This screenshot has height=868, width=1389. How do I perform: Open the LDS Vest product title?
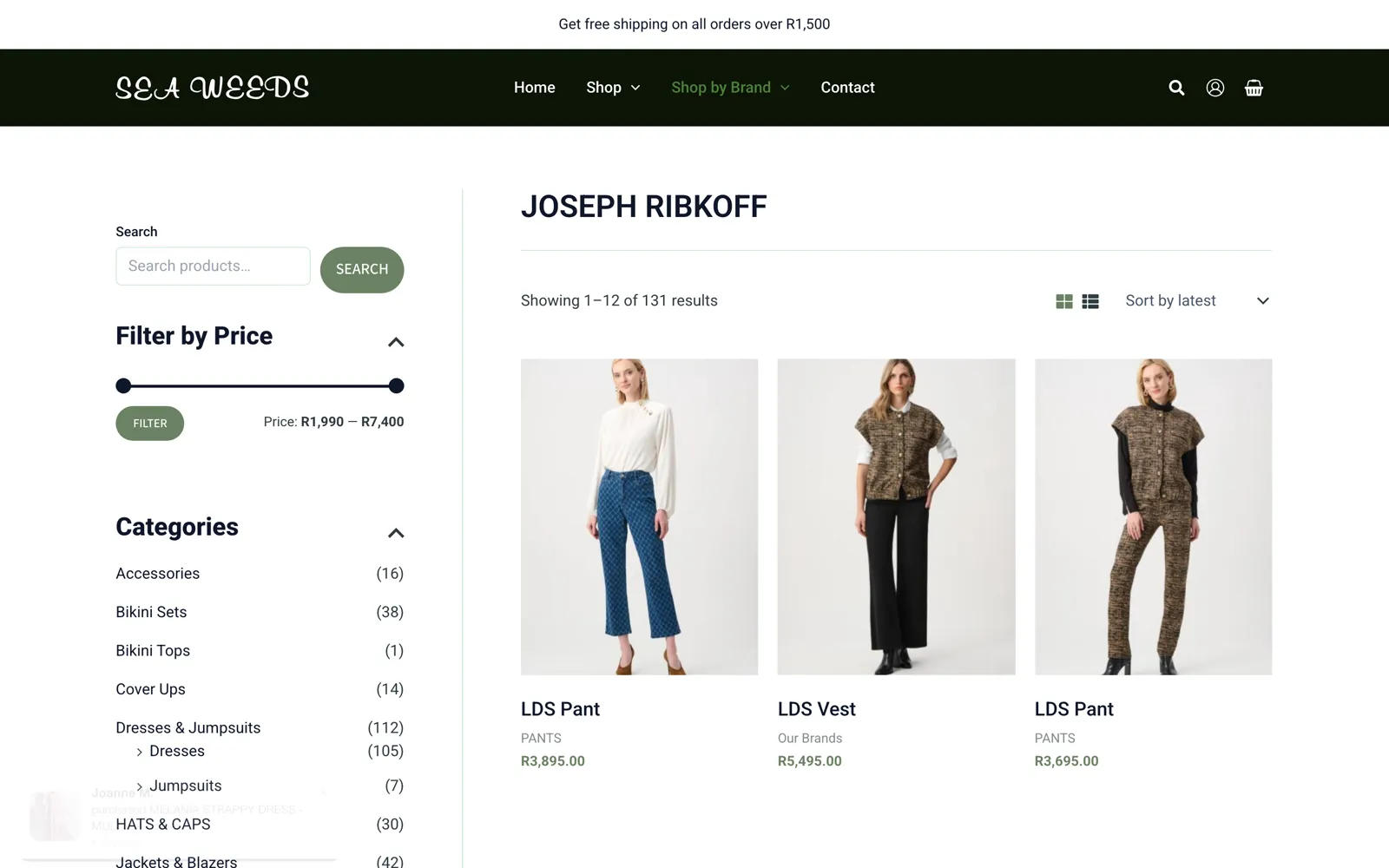click(817, 709)
